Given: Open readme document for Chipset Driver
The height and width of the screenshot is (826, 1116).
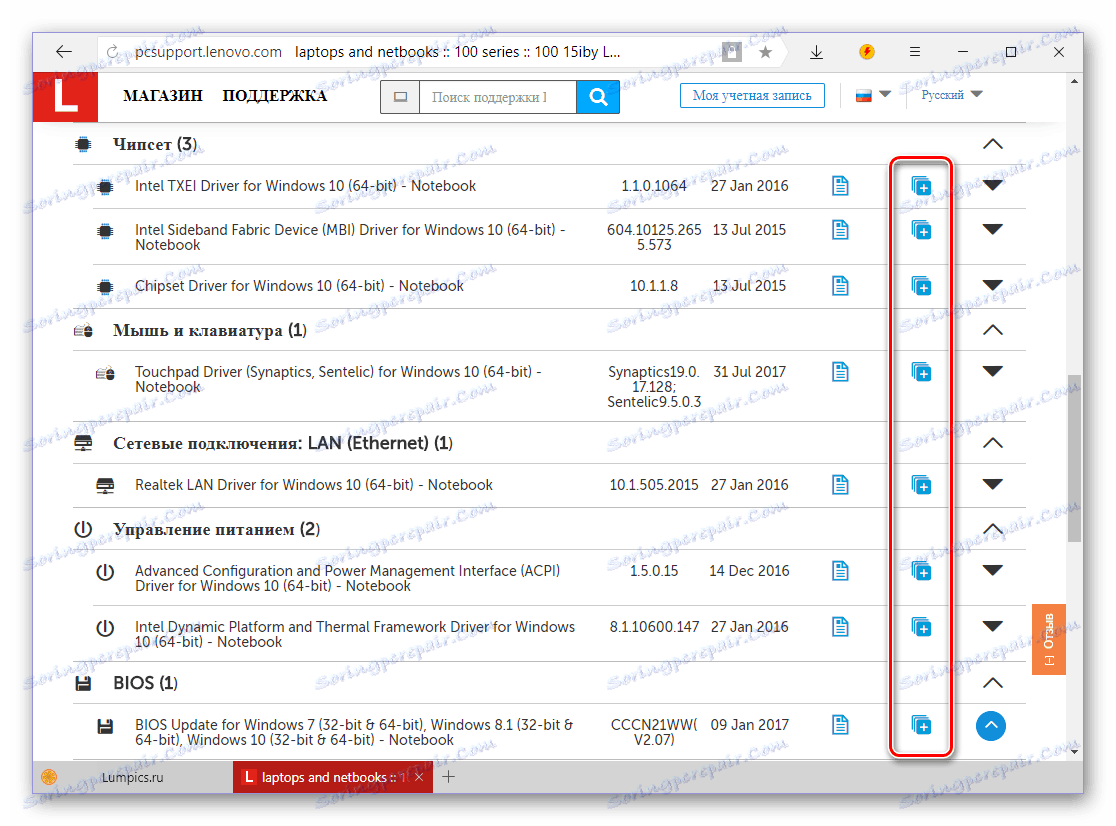Looking at the screenshot, I should pos(840,286).
